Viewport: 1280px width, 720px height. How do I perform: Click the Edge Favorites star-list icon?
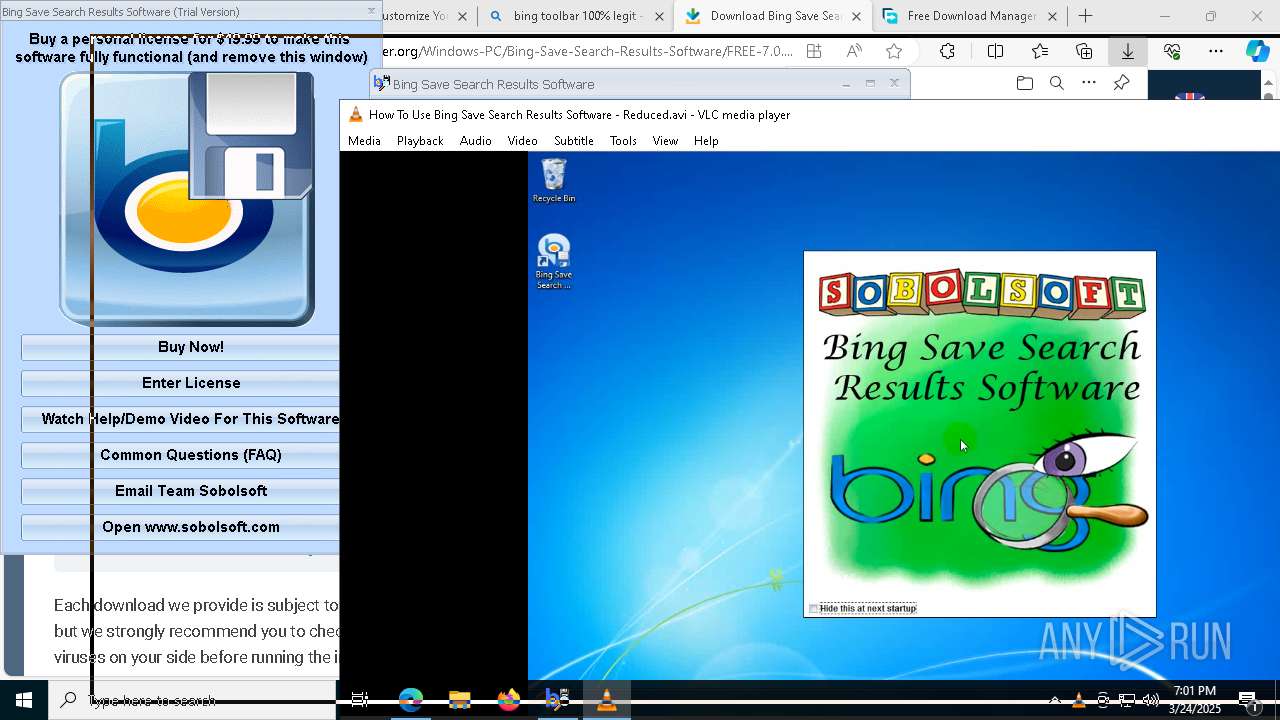(x=1040, y=52)
